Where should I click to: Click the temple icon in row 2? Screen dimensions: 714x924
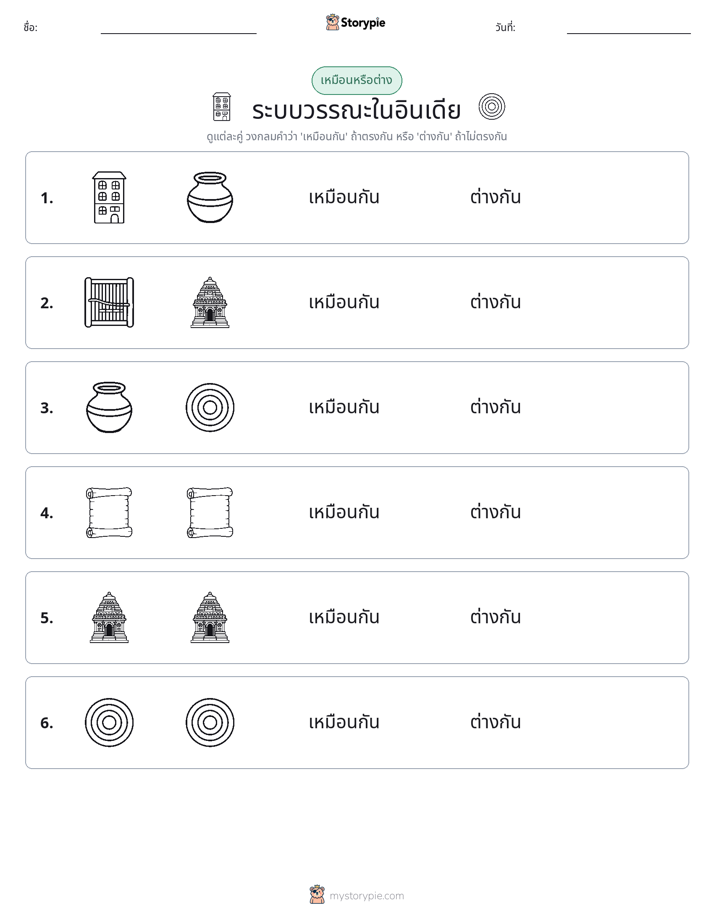click(x=210, y=302)
